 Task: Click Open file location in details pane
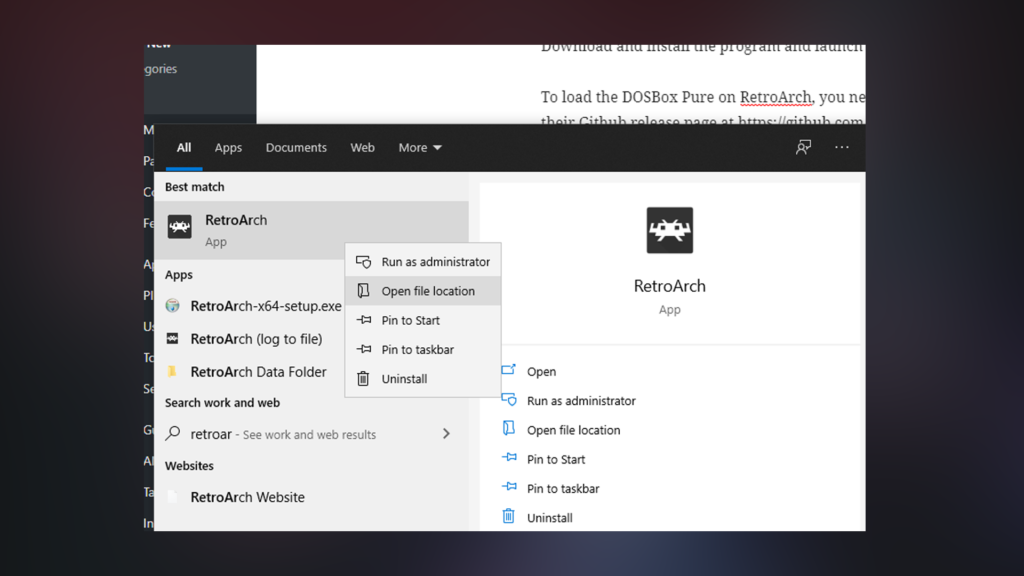[573, 430]
